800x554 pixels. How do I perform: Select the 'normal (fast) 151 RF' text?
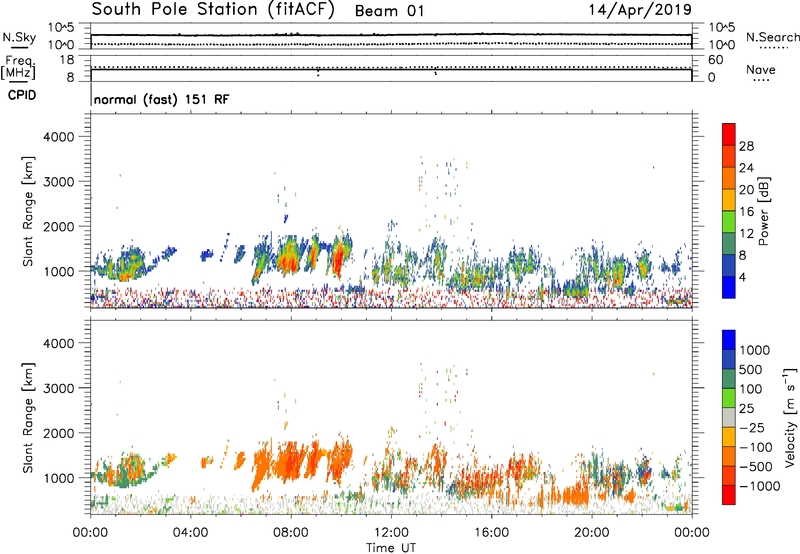click(x=161, y=99)
